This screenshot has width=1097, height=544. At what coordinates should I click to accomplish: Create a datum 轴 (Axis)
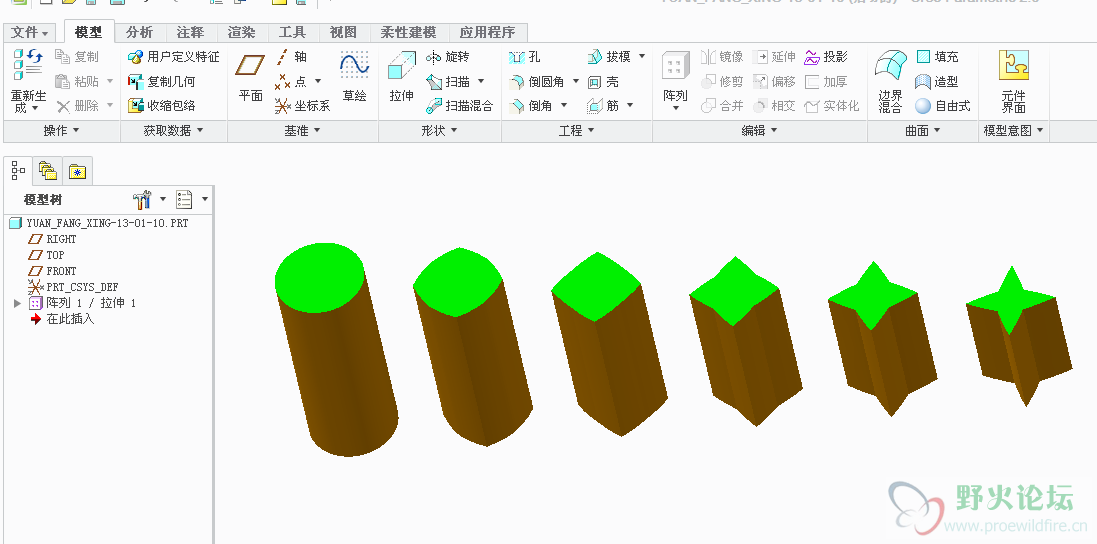pyautogui.click(x=292, y=57)
